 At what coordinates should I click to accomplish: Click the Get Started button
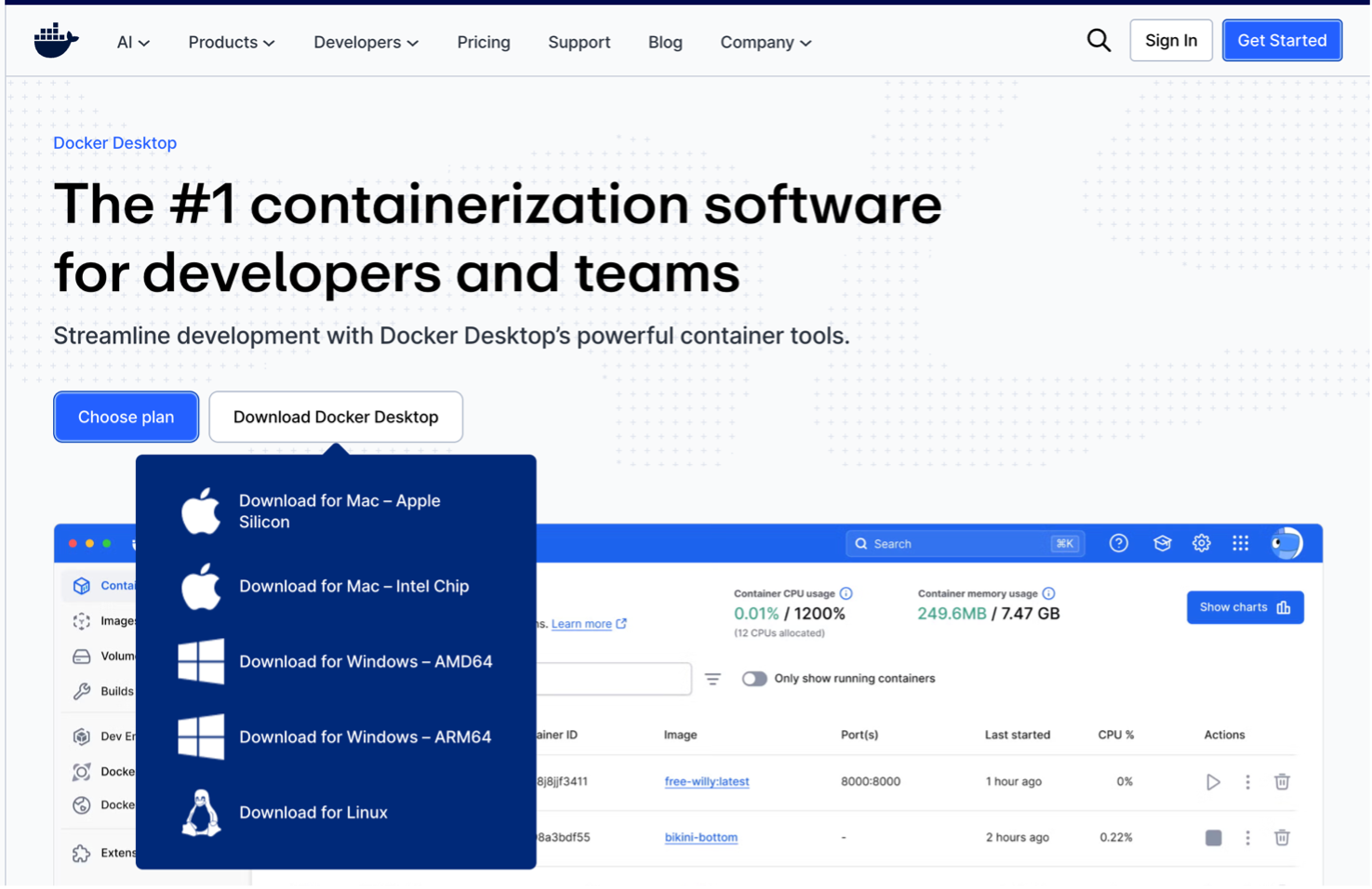(1281, 41)
